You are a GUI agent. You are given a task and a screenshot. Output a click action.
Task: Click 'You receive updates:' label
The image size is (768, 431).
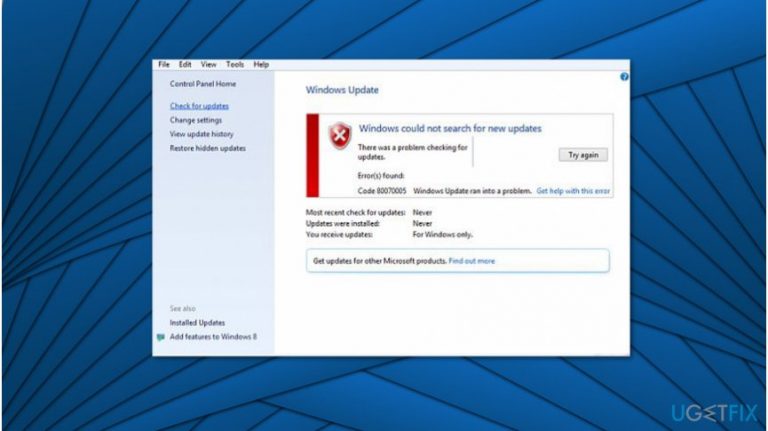click(x=339, y=235)
